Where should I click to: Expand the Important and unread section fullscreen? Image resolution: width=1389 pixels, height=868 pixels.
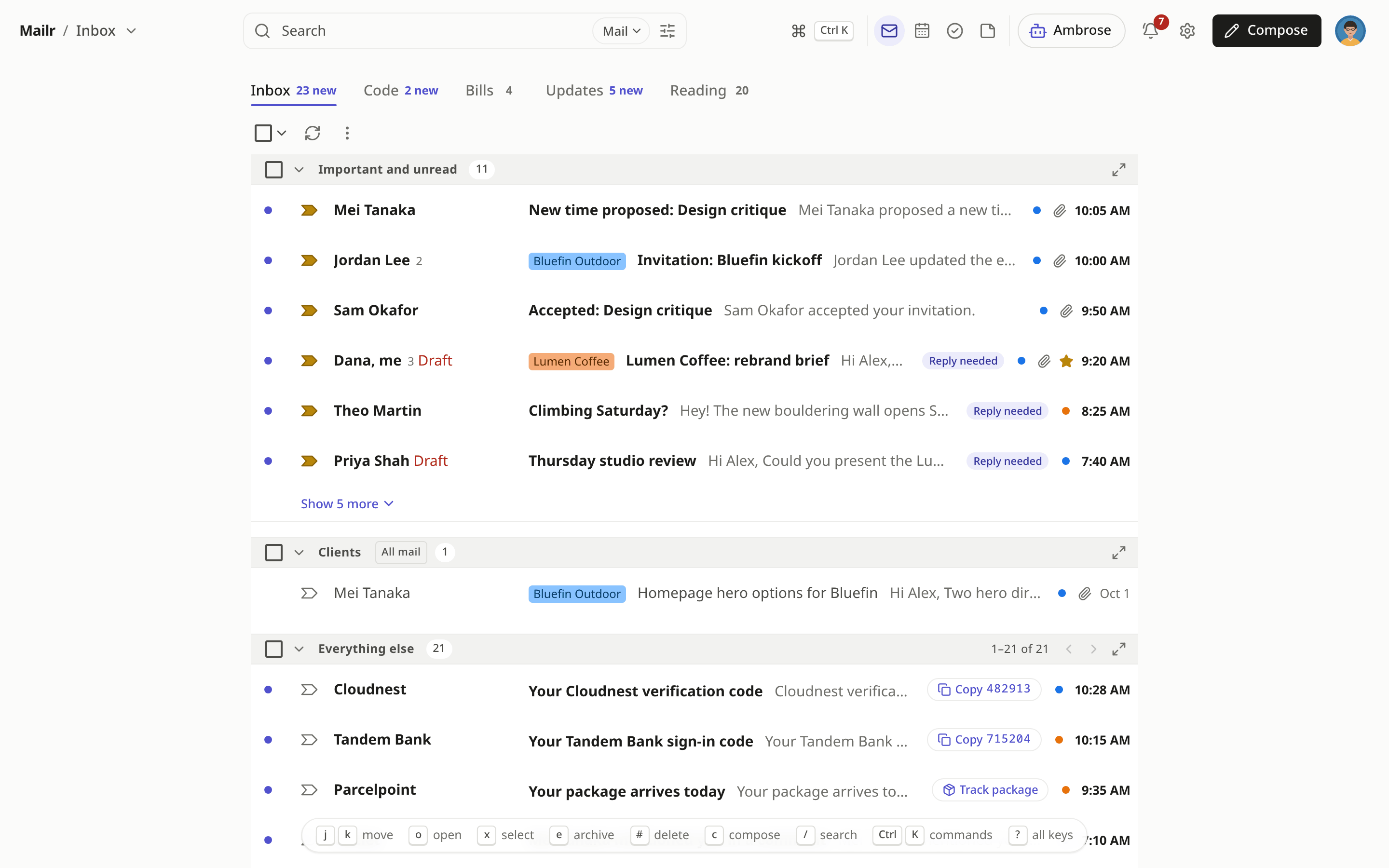pos(1118,170)
